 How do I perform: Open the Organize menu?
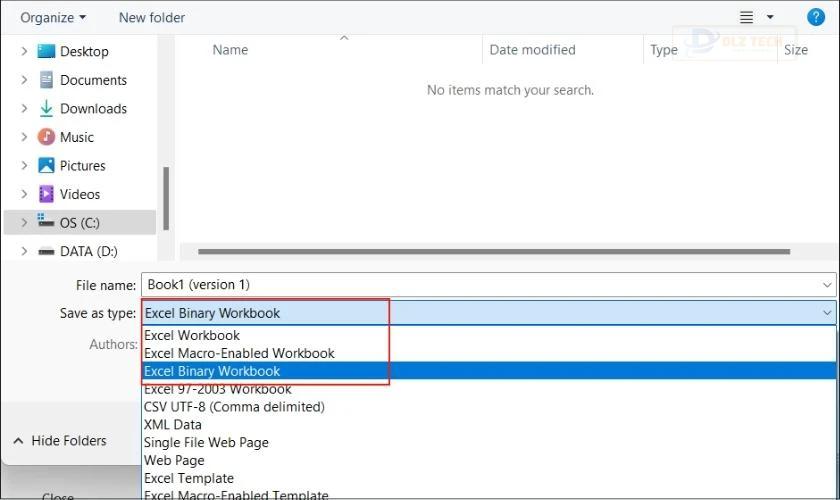coord(53,18)
